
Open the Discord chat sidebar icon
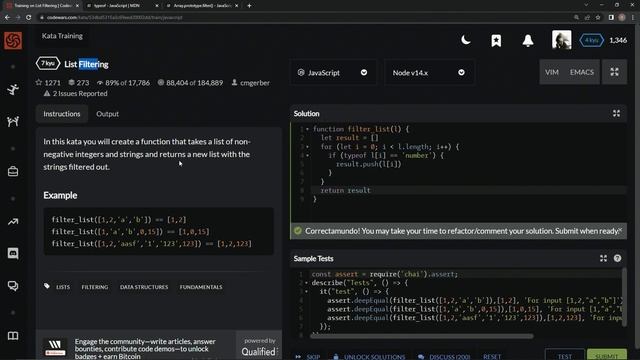pyautogui.click(x=13, y=253)
